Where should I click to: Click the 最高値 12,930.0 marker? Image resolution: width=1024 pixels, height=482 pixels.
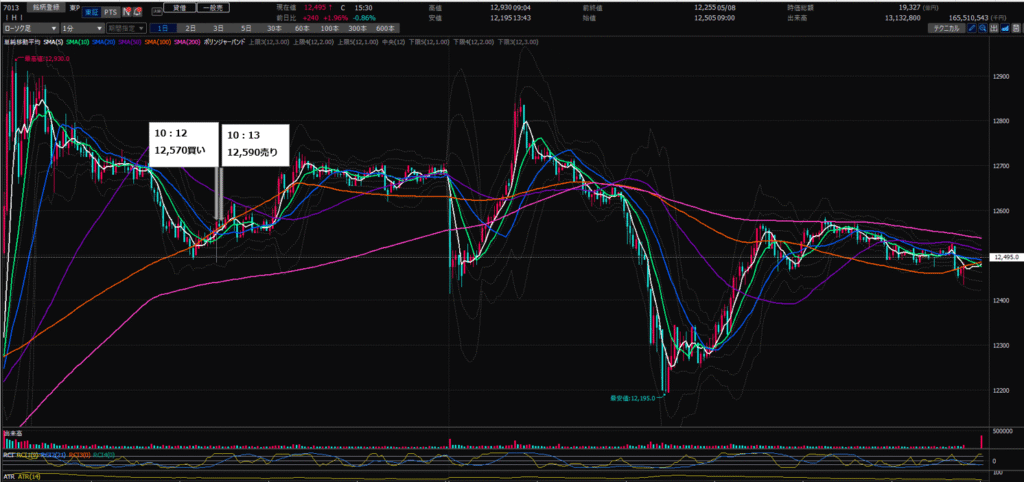[48, 59]
